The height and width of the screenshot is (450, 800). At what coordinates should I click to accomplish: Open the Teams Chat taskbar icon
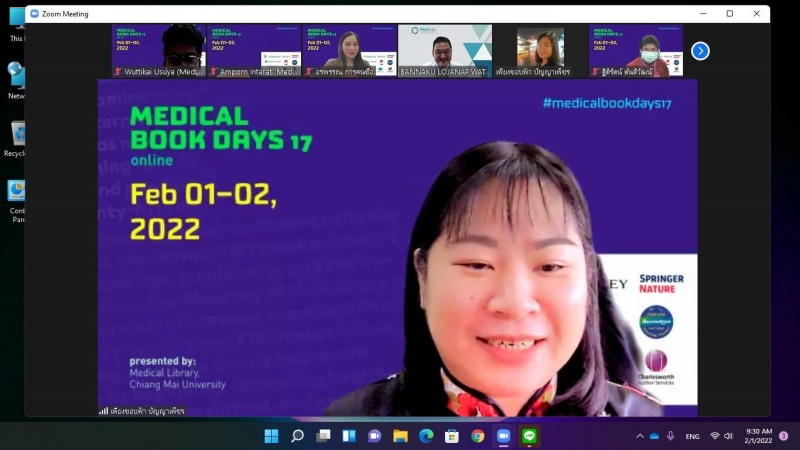374,436
